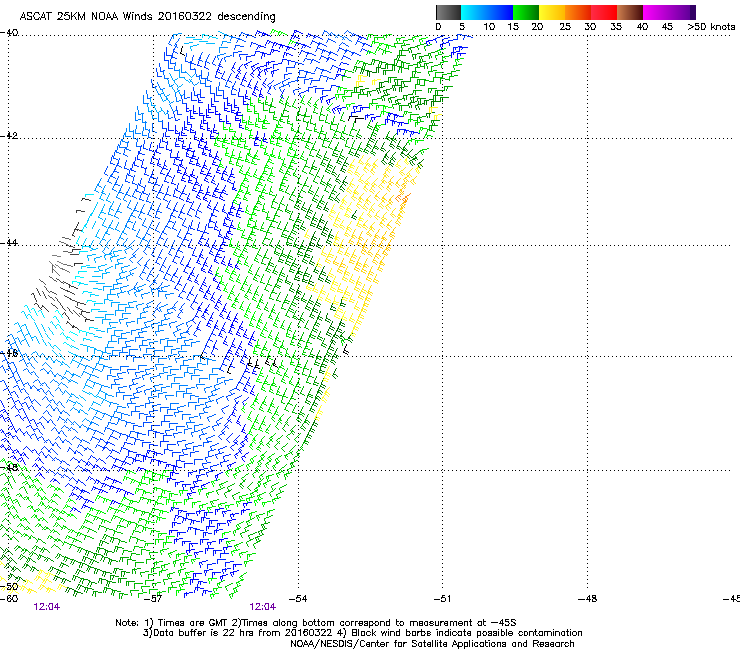Click the yellow 20-25 knots legend segment
The image size is (740, 650).
(552, 12)
